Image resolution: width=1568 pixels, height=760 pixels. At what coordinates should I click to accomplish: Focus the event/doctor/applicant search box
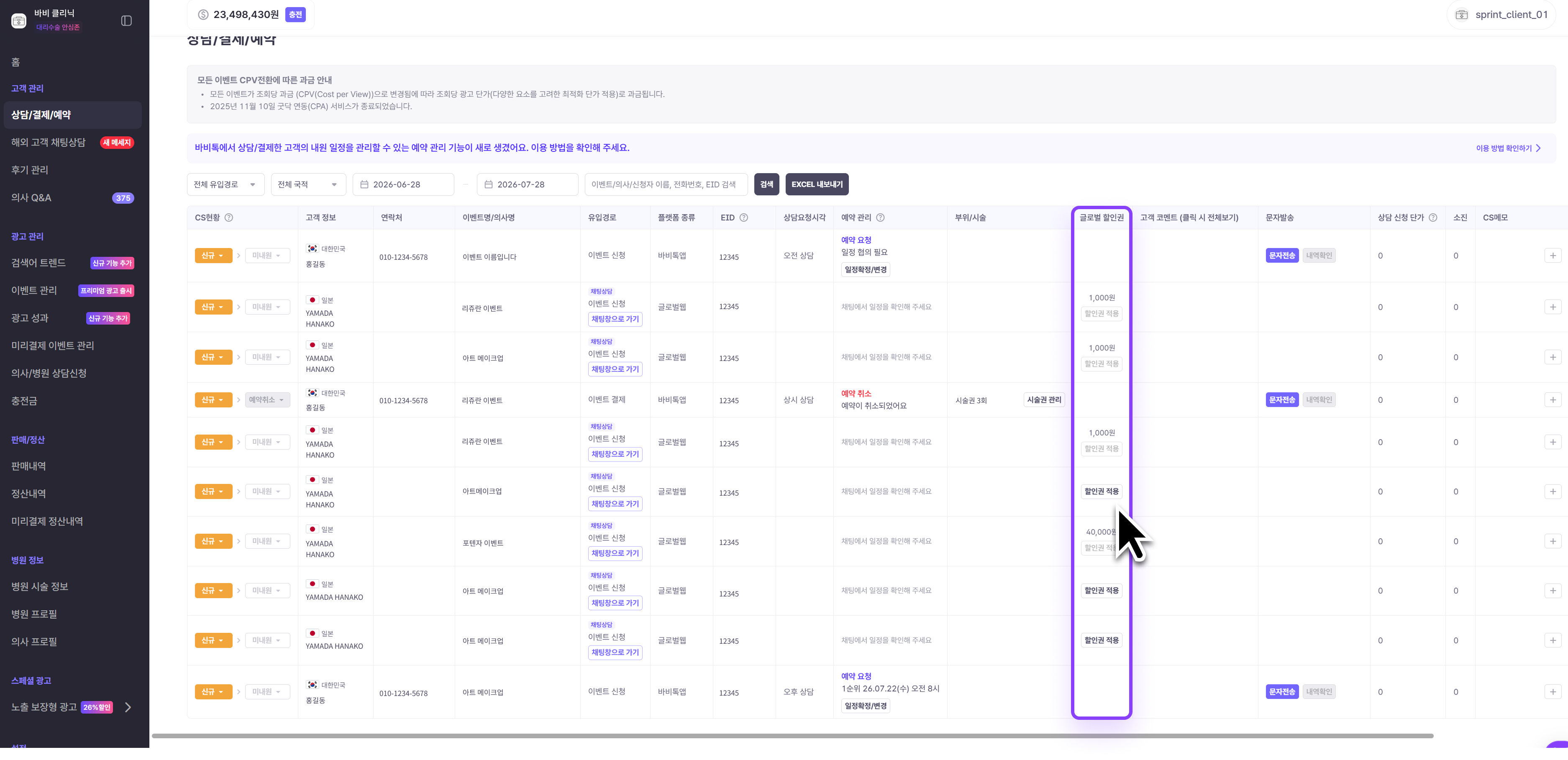666,184
